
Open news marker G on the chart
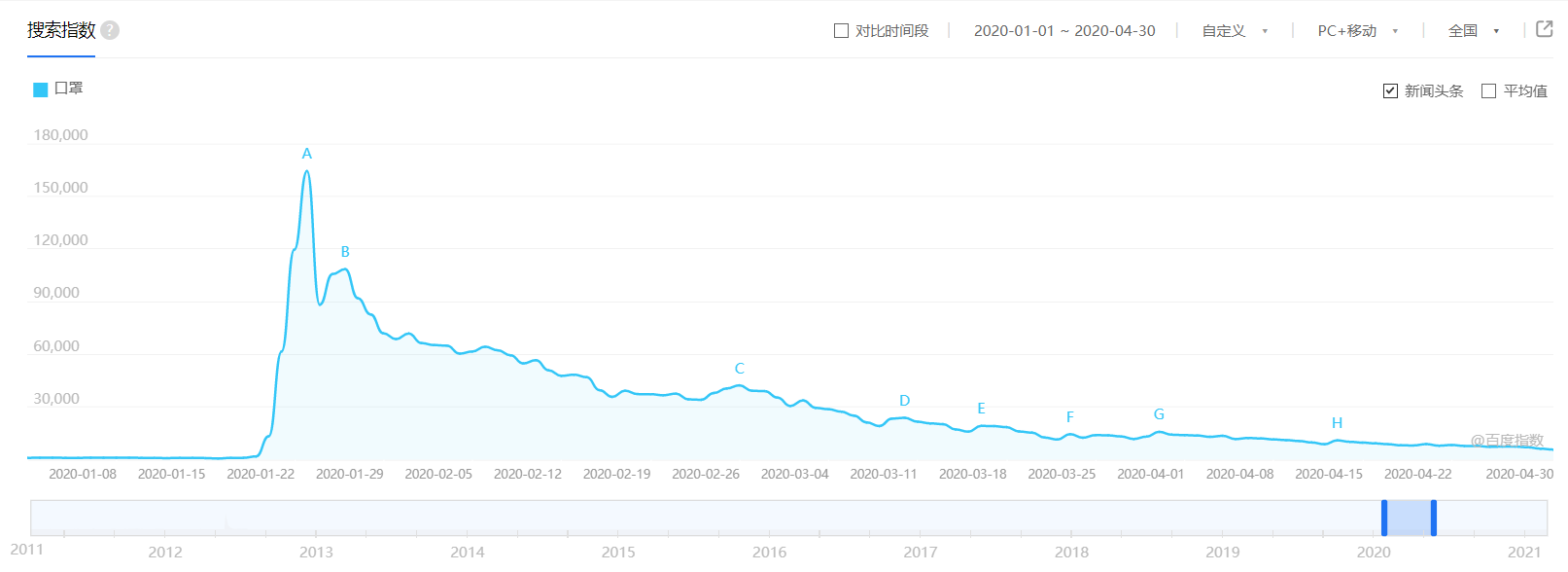tap(1159, 414)
